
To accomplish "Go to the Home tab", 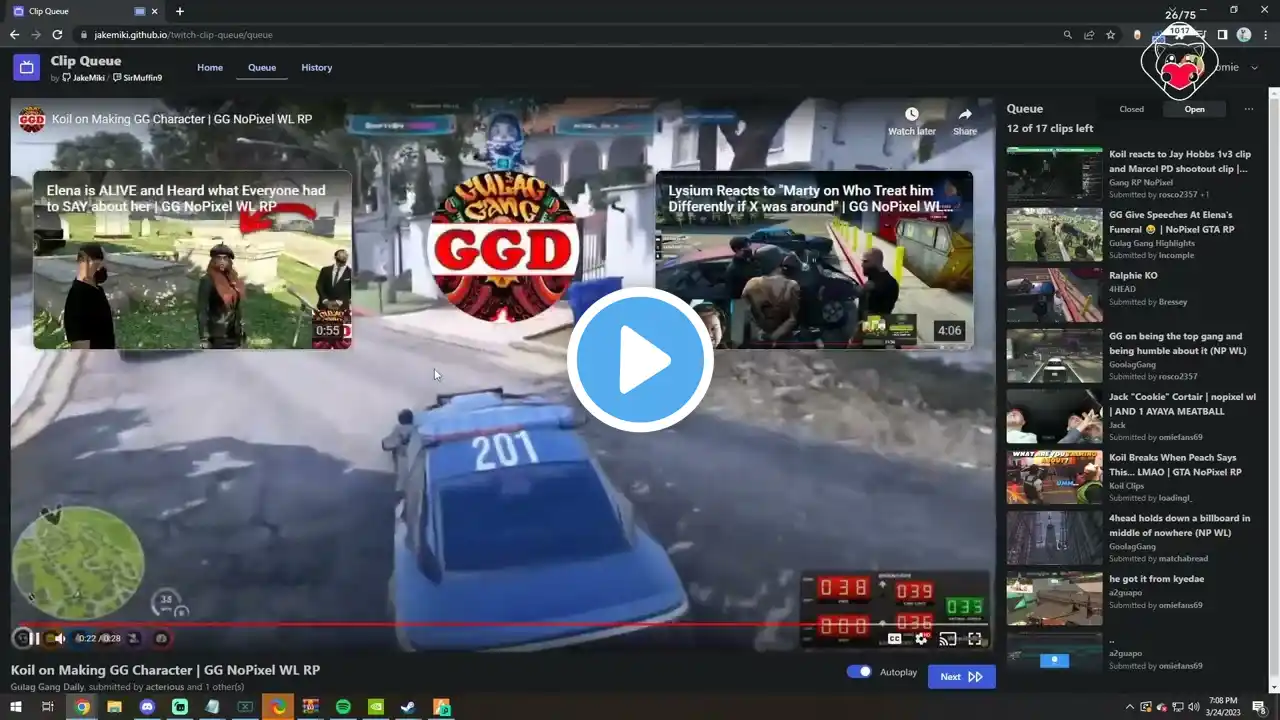I will [210, 68].
